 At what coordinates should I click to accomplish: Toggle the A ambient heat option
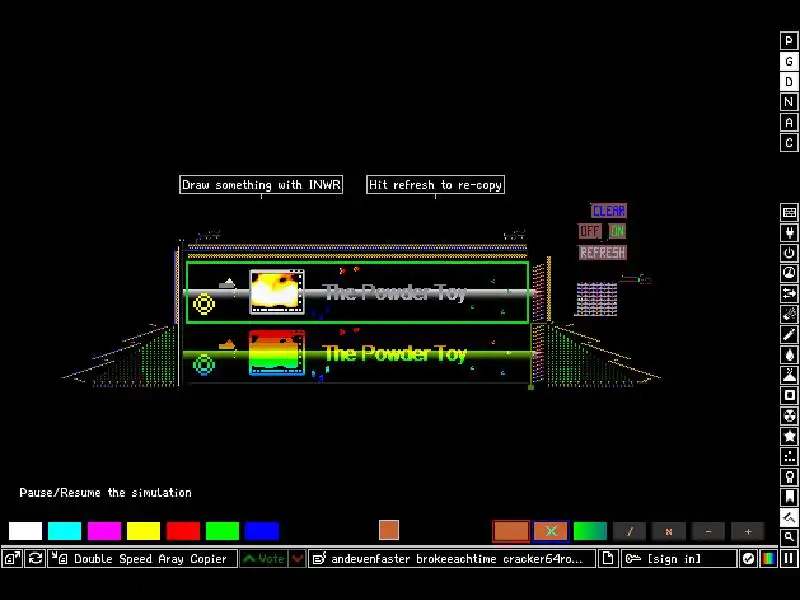tap(789, 122)
